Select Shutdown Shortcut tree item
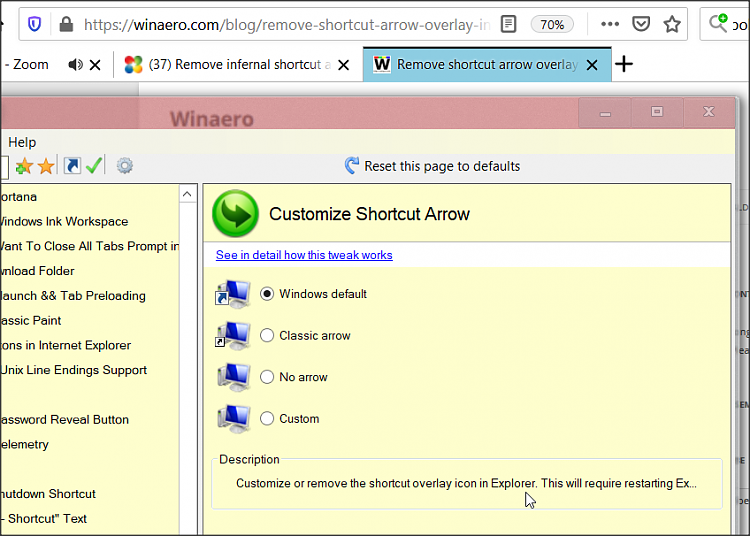This screenshot has height=536, width=750. 48,494
